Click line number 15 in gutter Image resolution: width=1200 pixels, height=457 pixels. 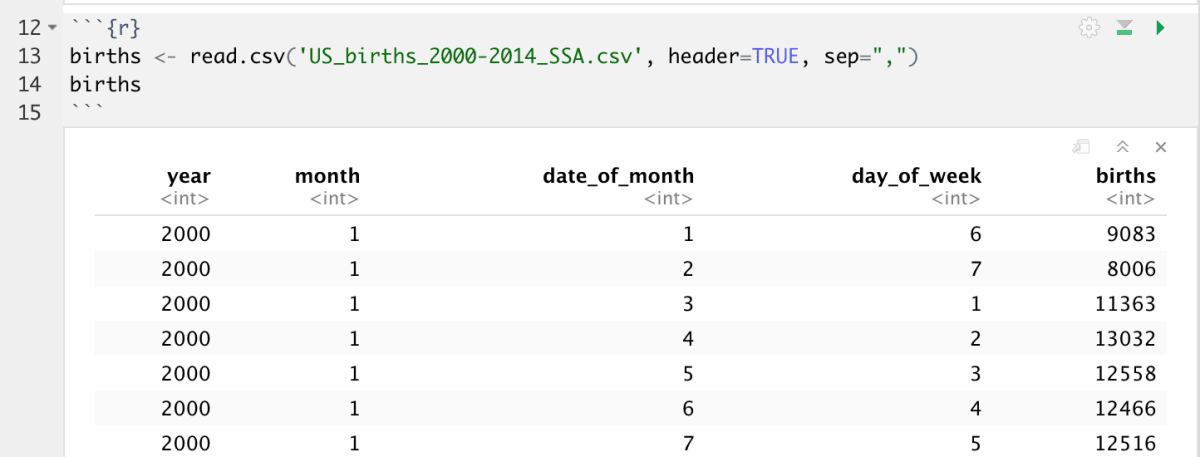29,112
